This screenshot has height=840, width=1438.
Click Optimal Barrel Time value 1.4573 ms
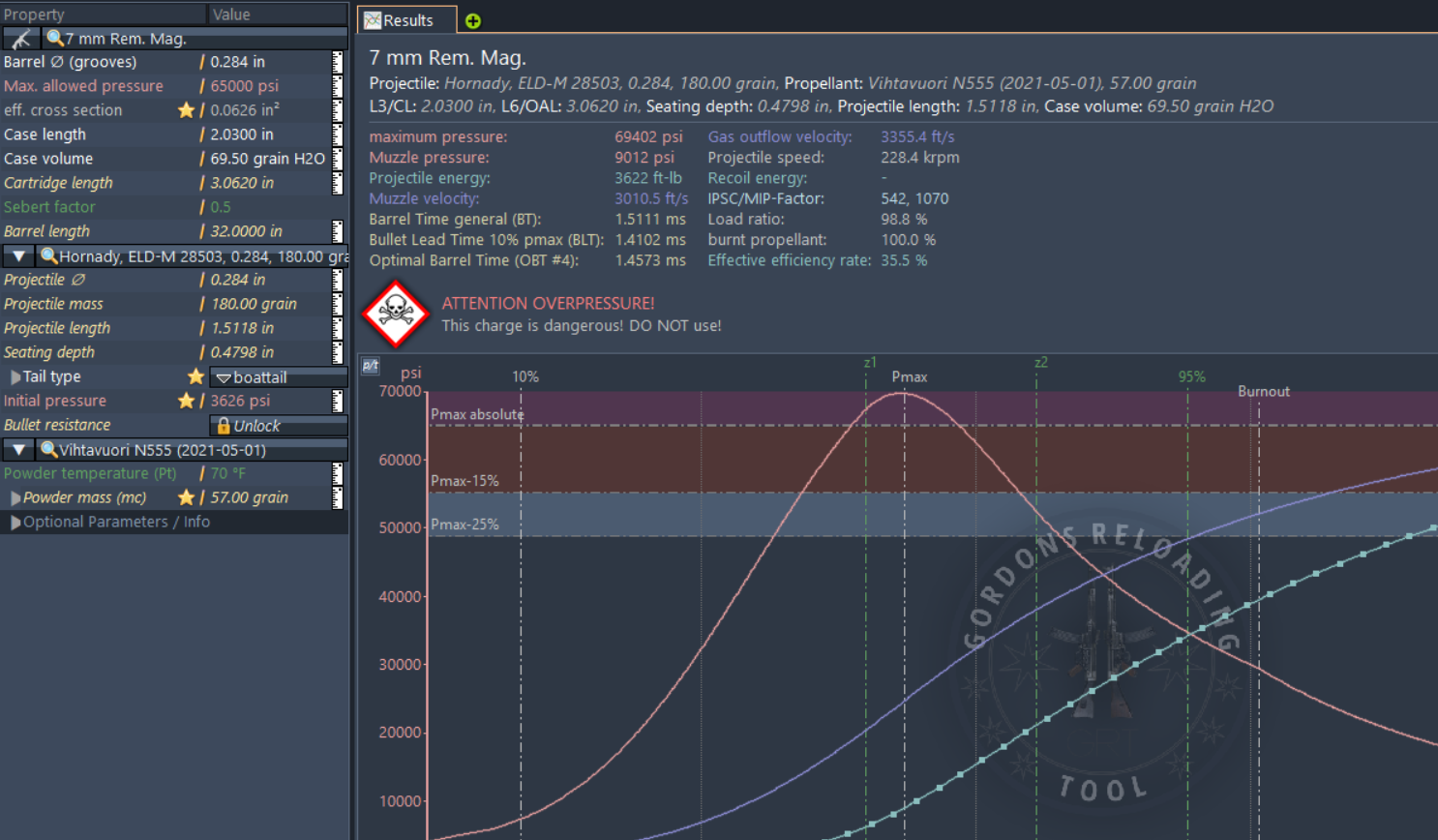[650, 260]
